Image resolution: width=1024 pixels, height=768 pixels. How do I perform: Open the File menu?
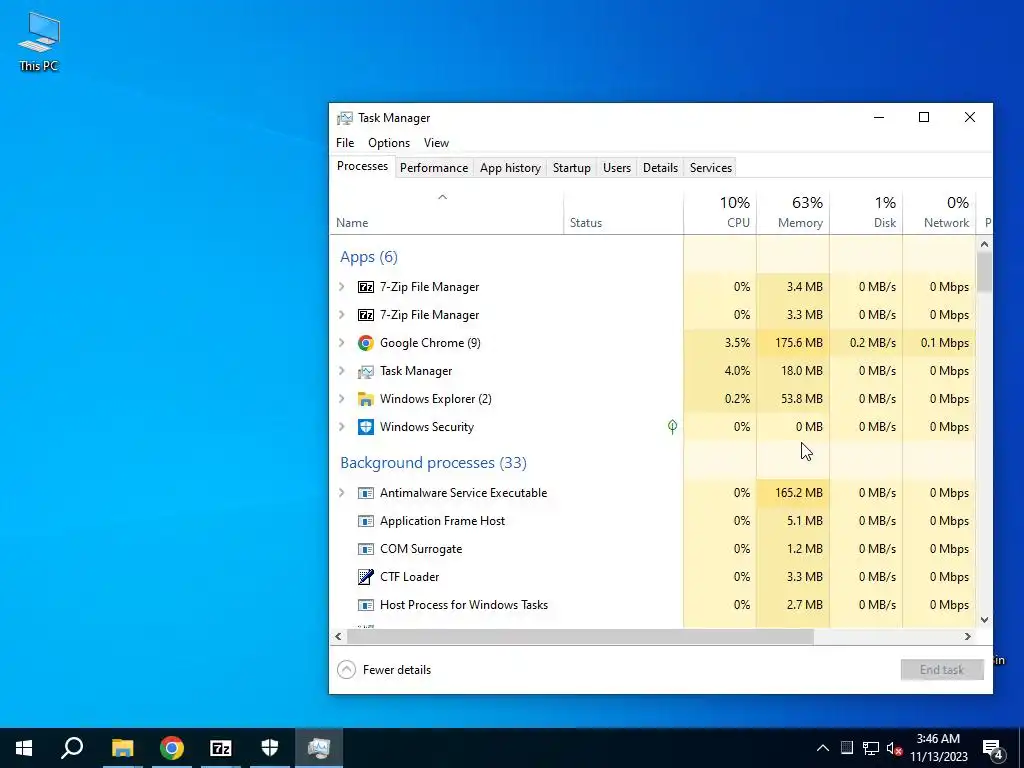pos(345,143)
